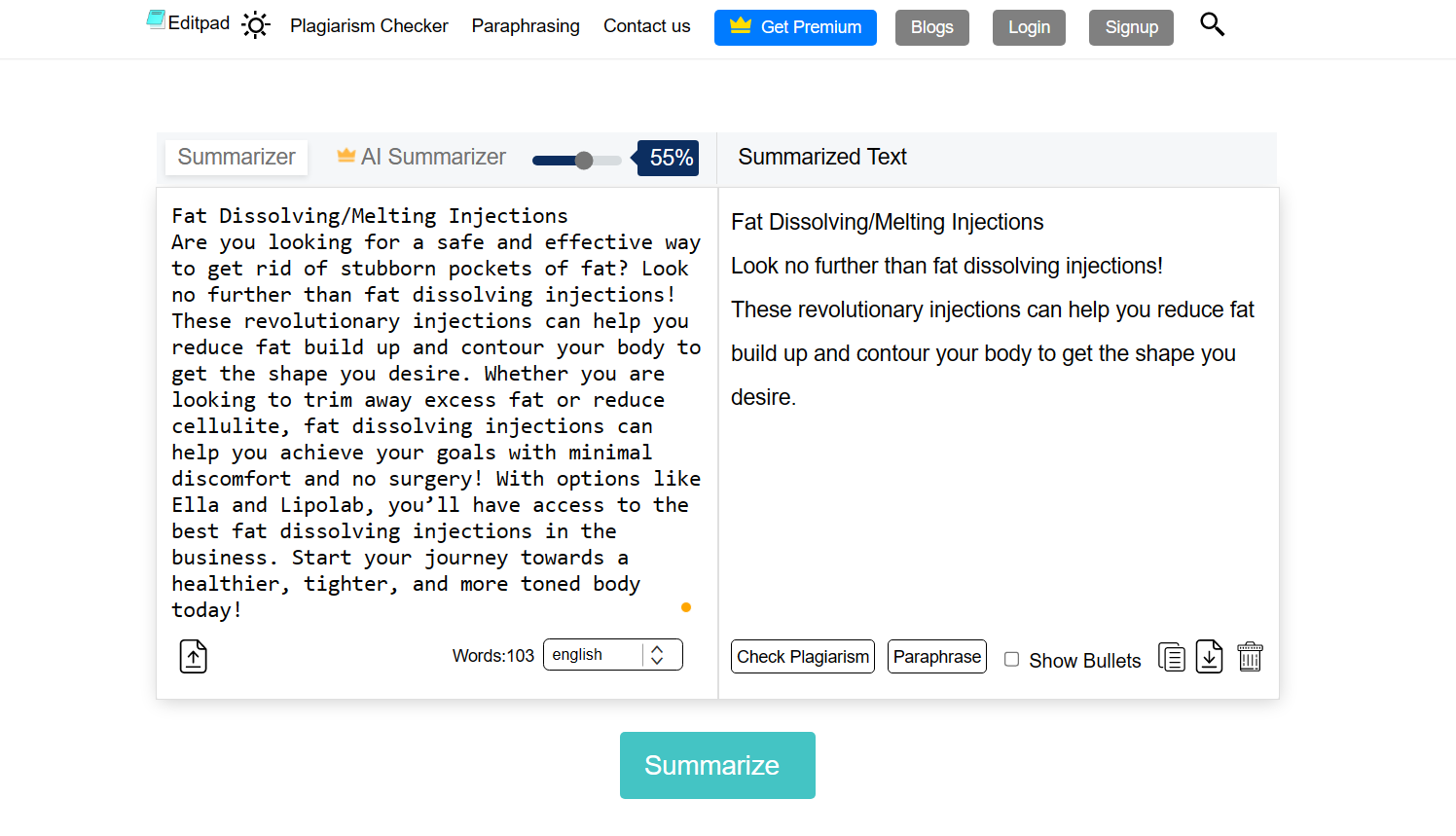This screenshot has width=1456, height=836.
Task: Click the upload file icon
Action: tap(194, 657)
